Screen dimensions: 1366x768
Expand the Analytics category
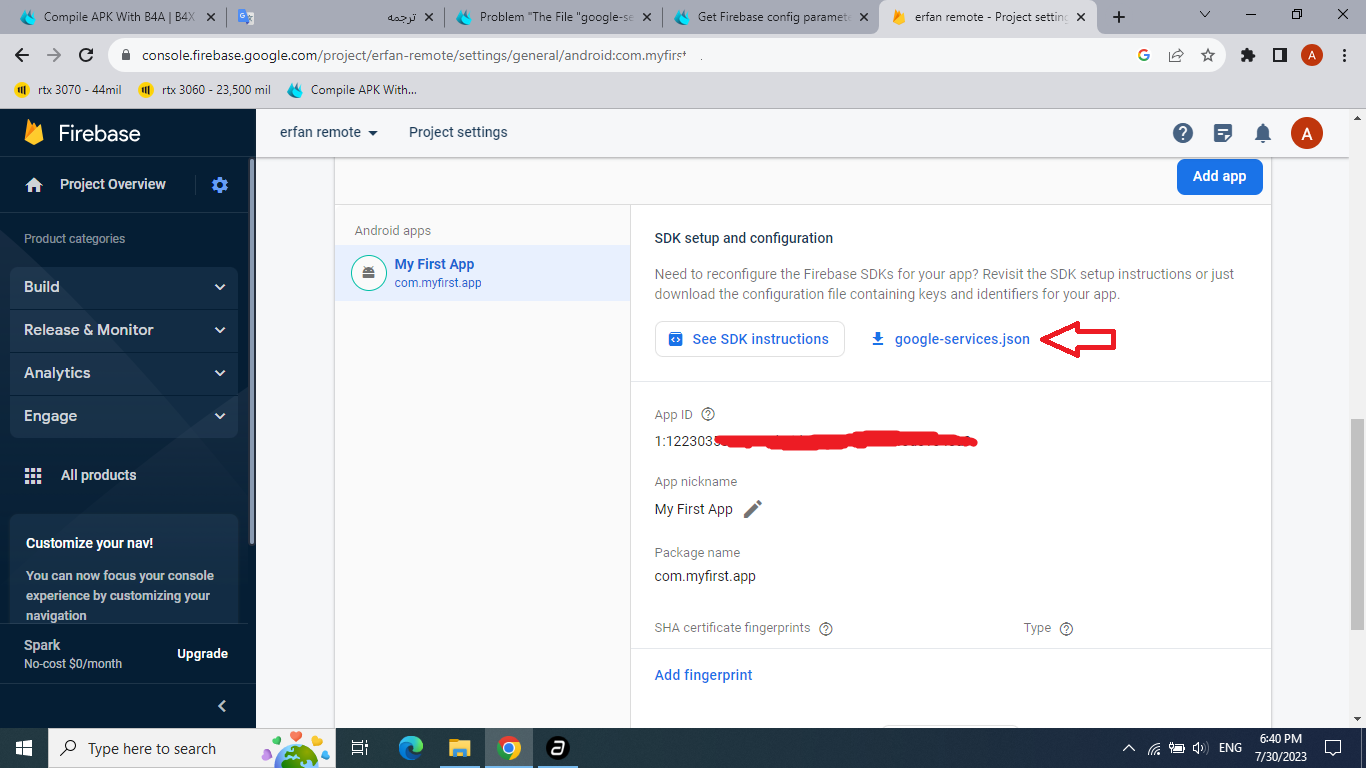tap(124, 373)
